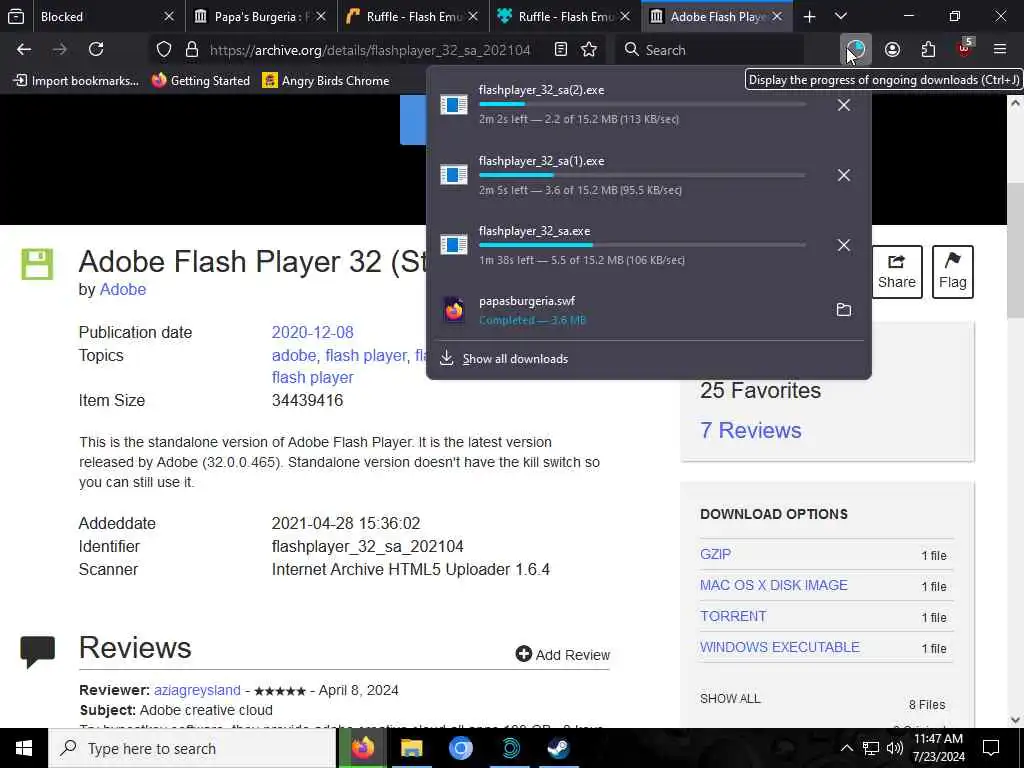
Task: Click the Share button
Action: [x=897, y=272]
